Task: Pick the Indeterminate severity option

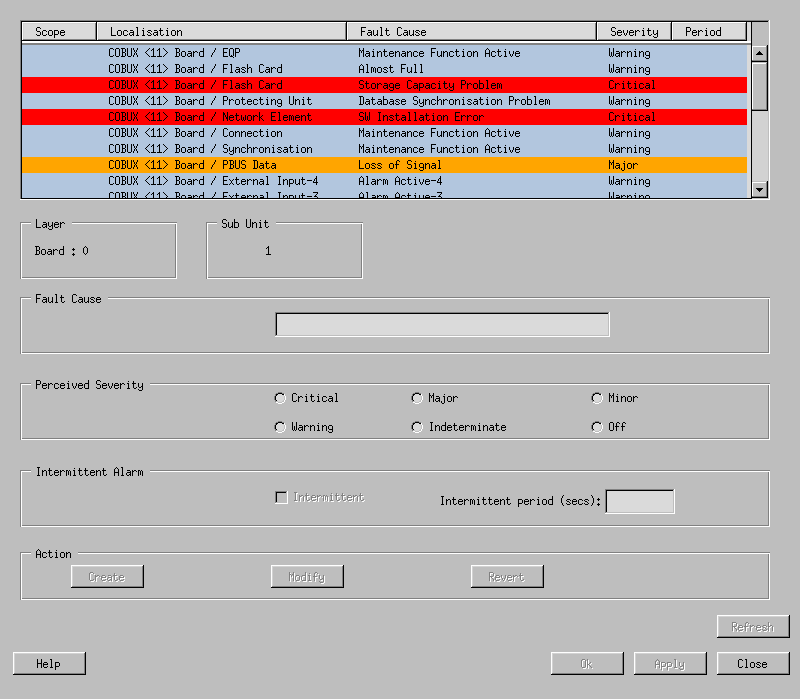Action: click(x=418, y=427)
